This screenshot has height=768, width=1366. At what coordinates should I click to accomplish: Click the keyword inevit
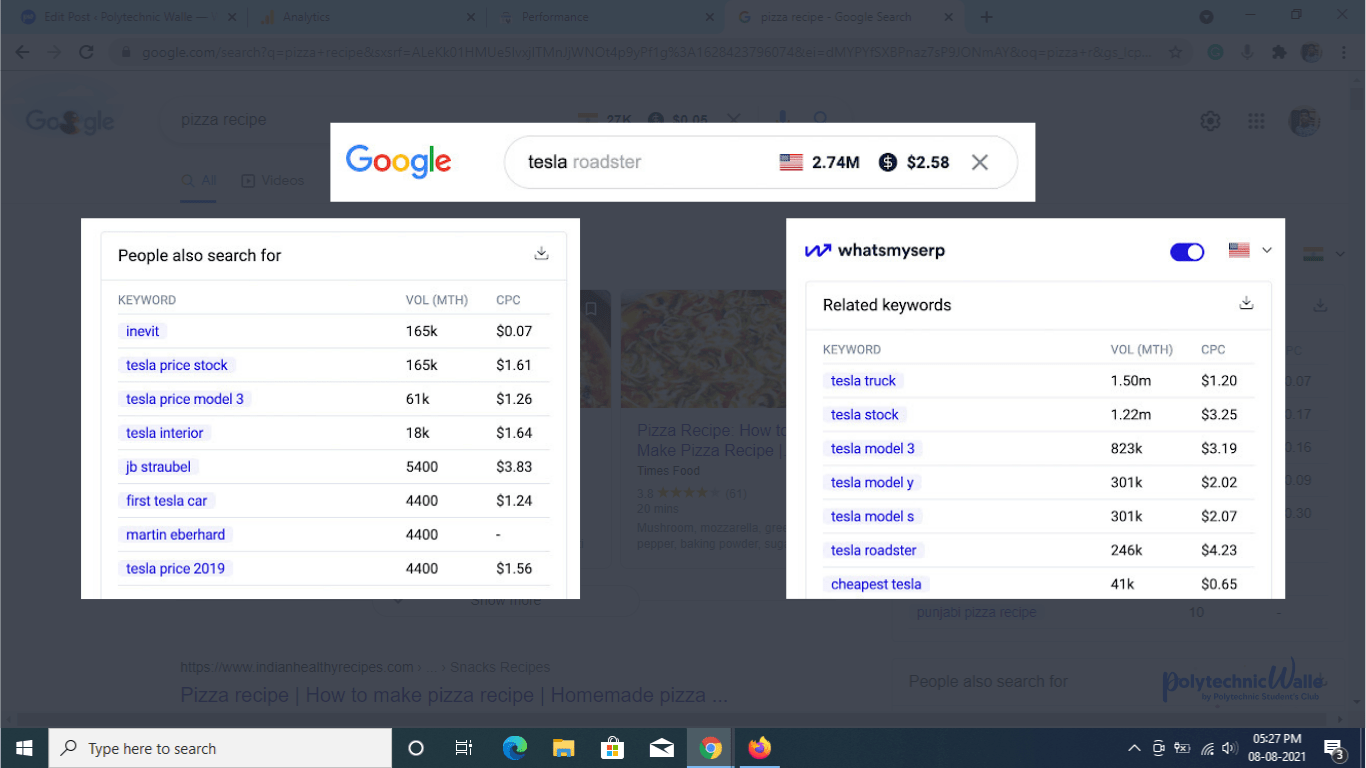[142, 331]
